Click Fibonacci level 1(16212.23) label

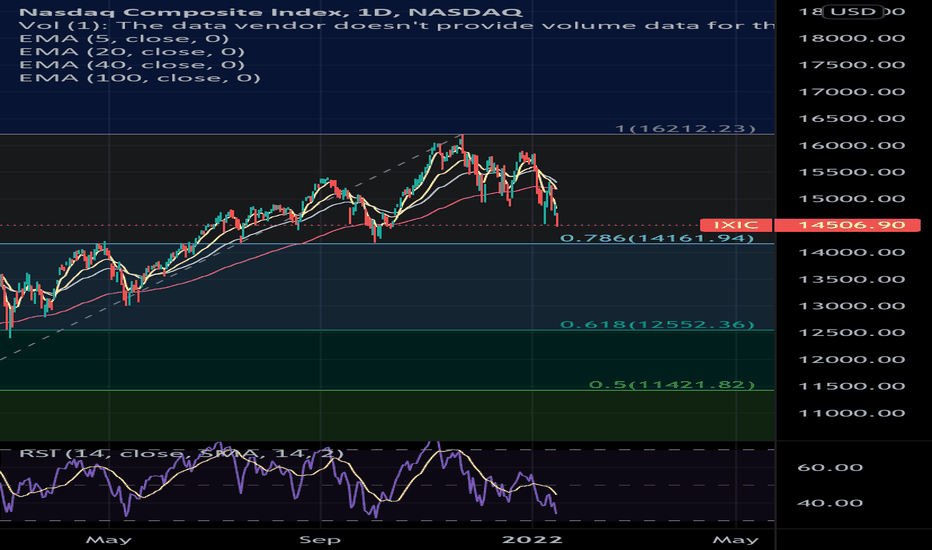point(685,128)
